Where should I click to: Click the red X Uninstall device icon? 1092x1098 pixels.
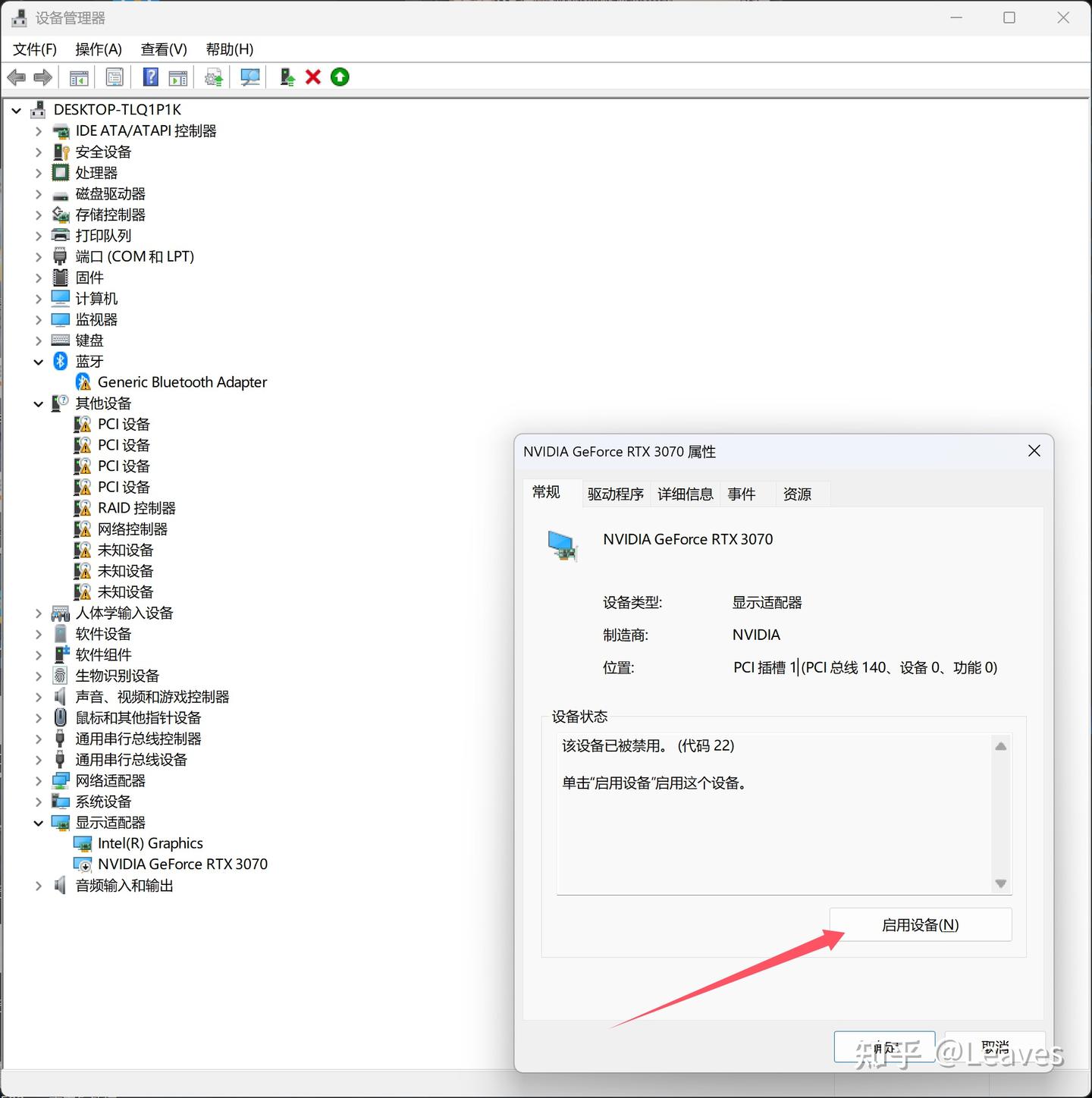point(313,77)
